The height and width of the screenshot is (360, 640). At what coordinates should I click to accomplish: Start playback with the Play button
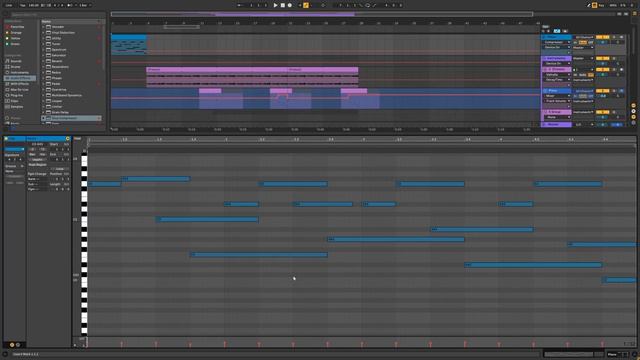276,5
